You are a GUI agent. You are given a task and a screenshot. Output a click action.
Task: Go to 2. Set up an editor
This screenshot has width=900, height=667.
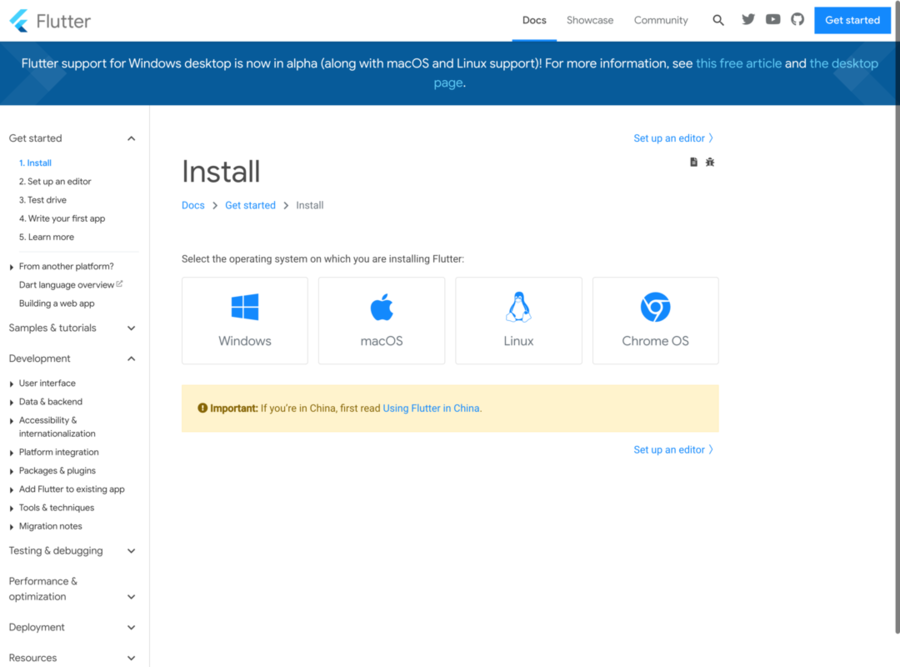coord(55,181)
